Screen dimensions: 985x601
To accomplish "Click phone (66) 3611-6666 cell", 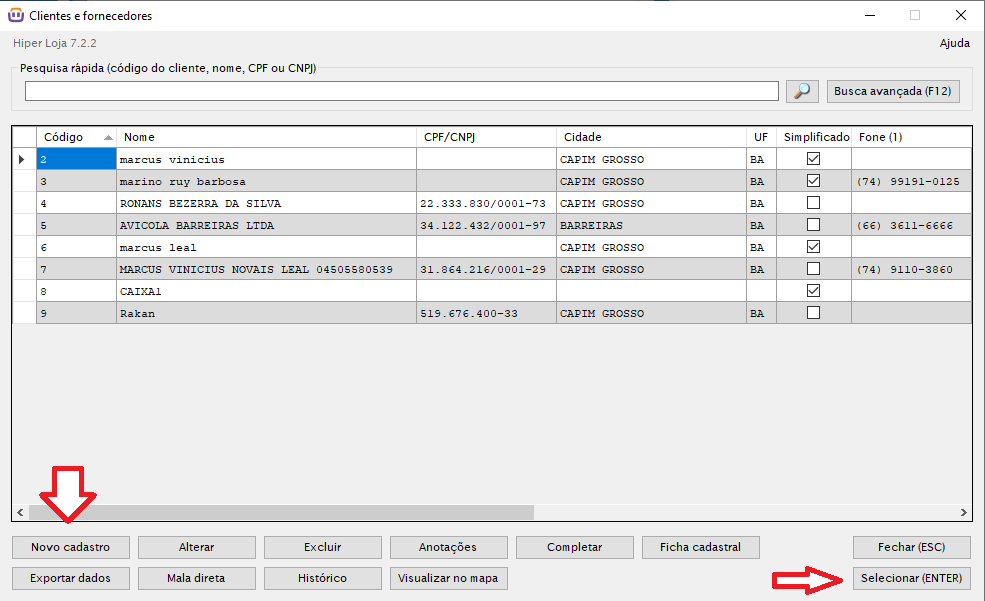I will point(912,225).
